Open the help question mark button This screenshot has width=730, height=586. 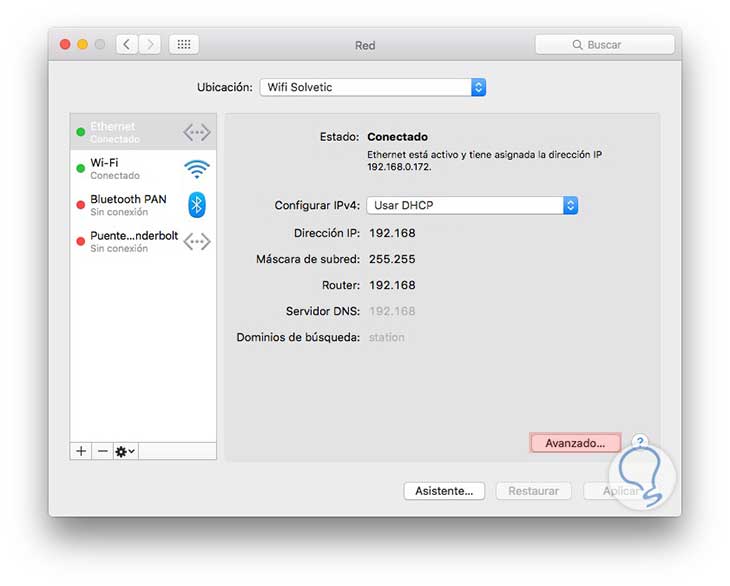point(641,441)
